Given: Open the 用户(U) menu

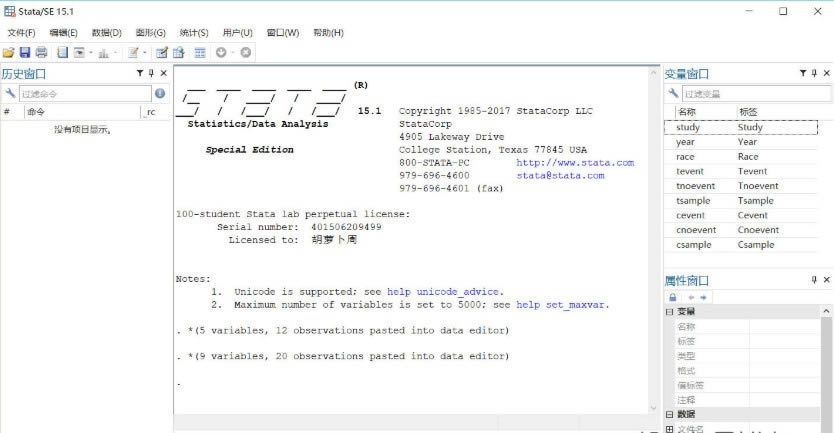Looking at the screenshot, I should pyautogui.click(x=237, y=33).
